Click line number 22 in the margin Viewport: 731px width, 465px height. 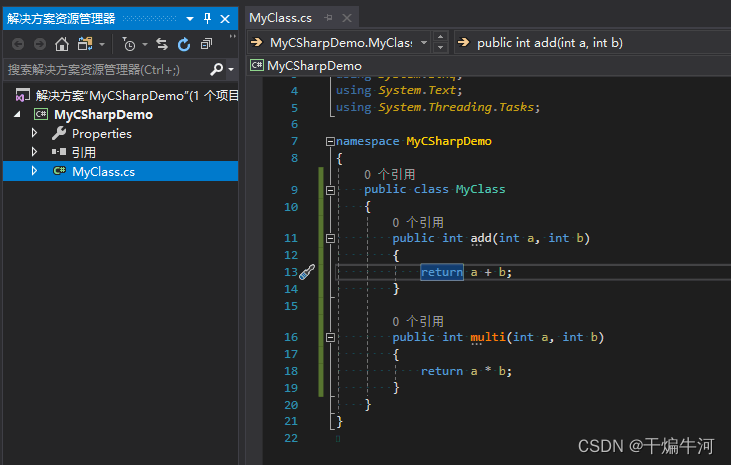click(x=291, y=438)
